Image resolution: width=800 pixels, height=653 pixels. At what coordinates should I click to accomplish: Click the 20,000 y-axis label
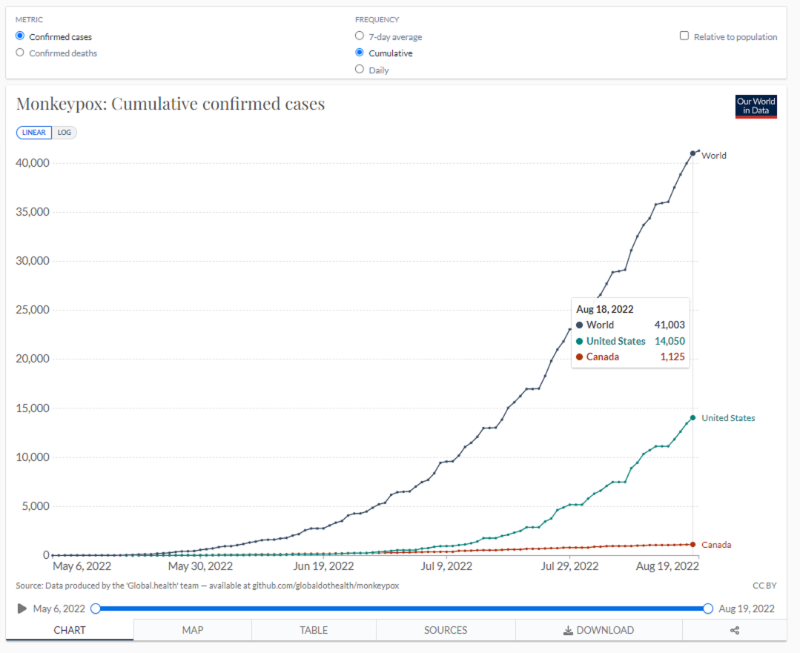coord(33,359)
